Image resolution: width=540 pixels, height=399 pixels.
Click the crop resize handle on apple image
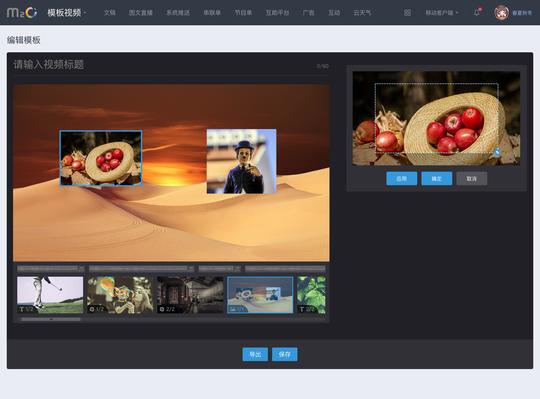tap(497, 151)
